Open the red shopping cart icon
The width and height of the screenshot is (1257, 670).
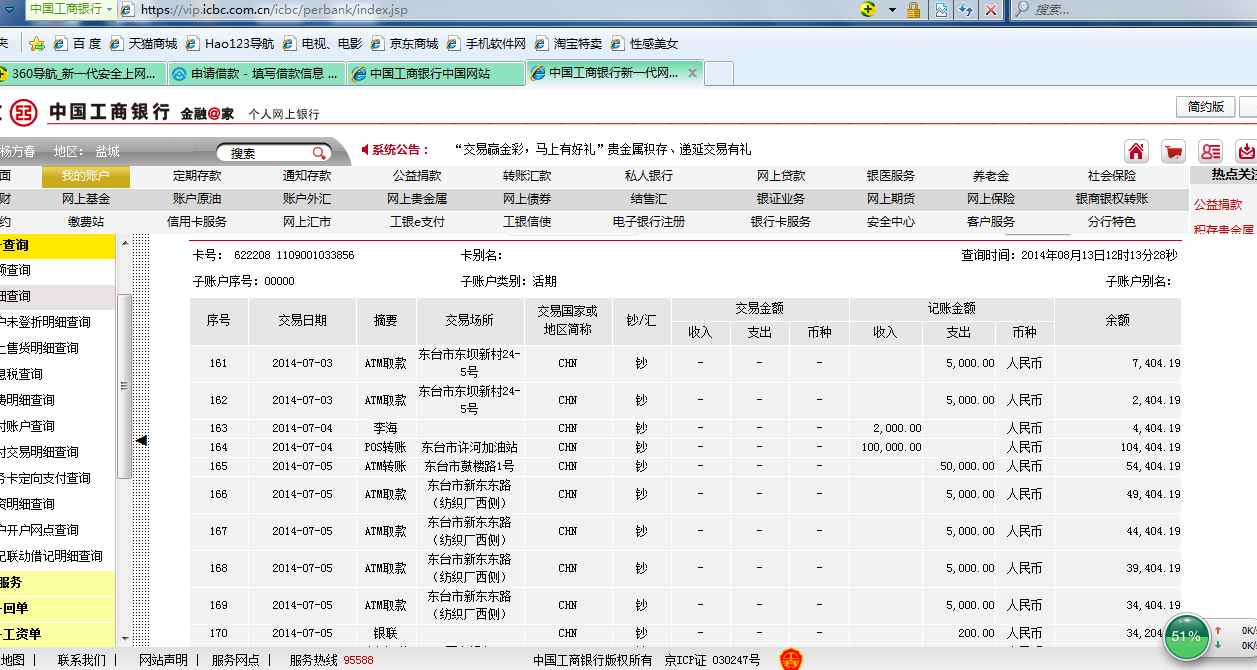[x=1174, y=151]
